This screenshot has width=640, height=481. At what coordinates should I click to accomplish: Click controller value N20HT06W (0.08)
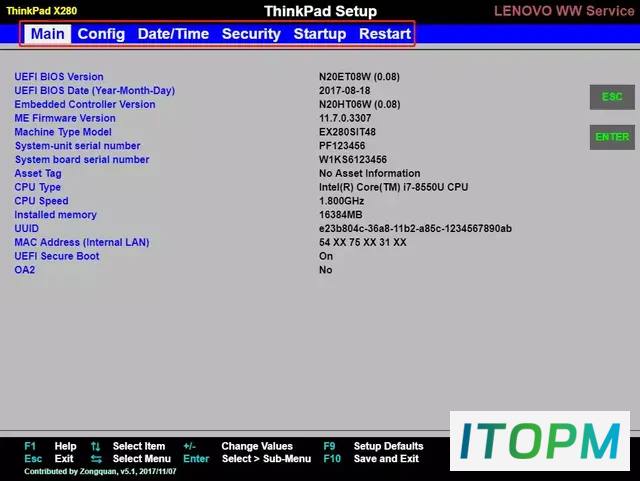coord(360,105)
